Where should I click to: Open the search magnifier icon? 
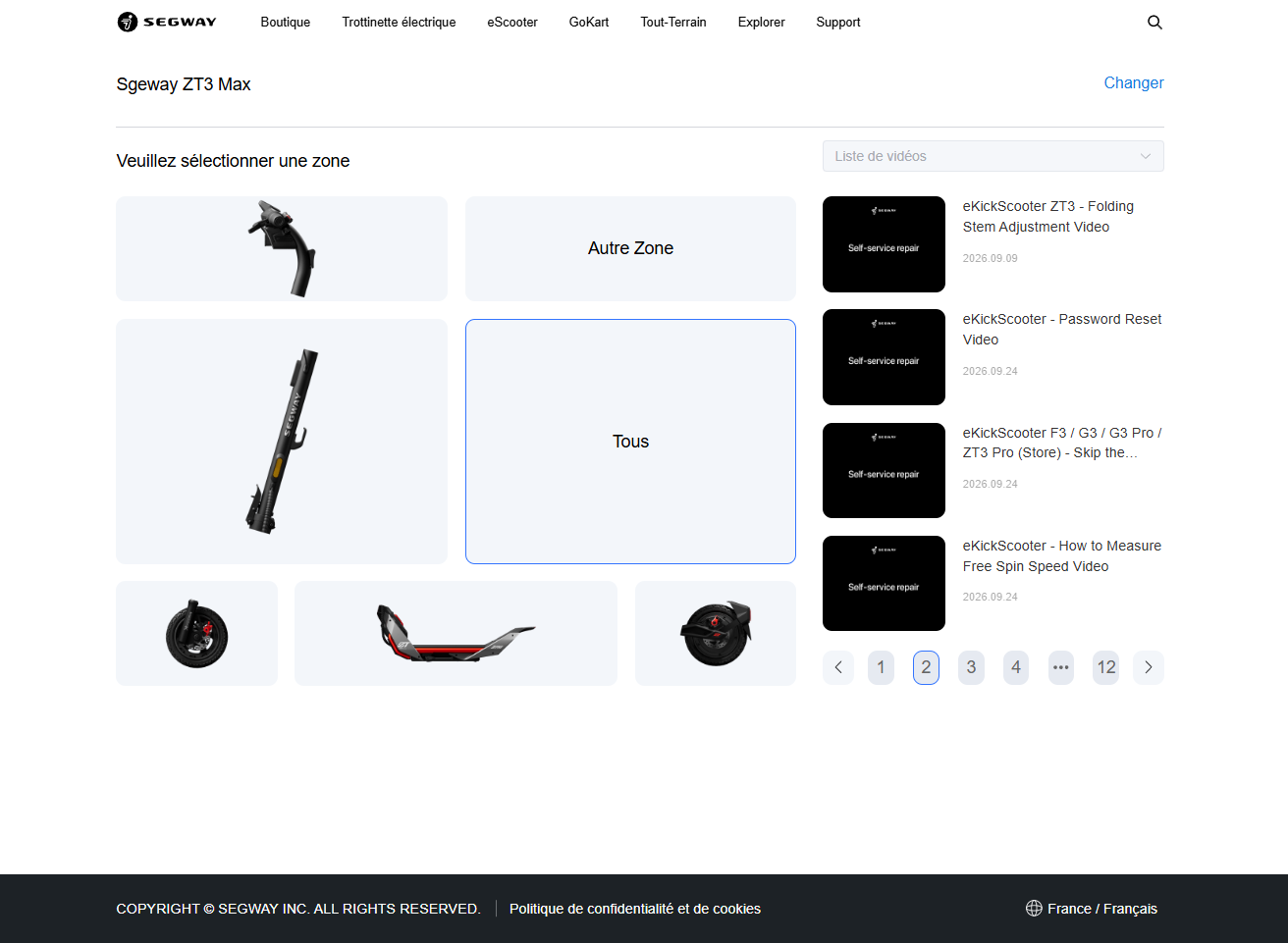1154,22
